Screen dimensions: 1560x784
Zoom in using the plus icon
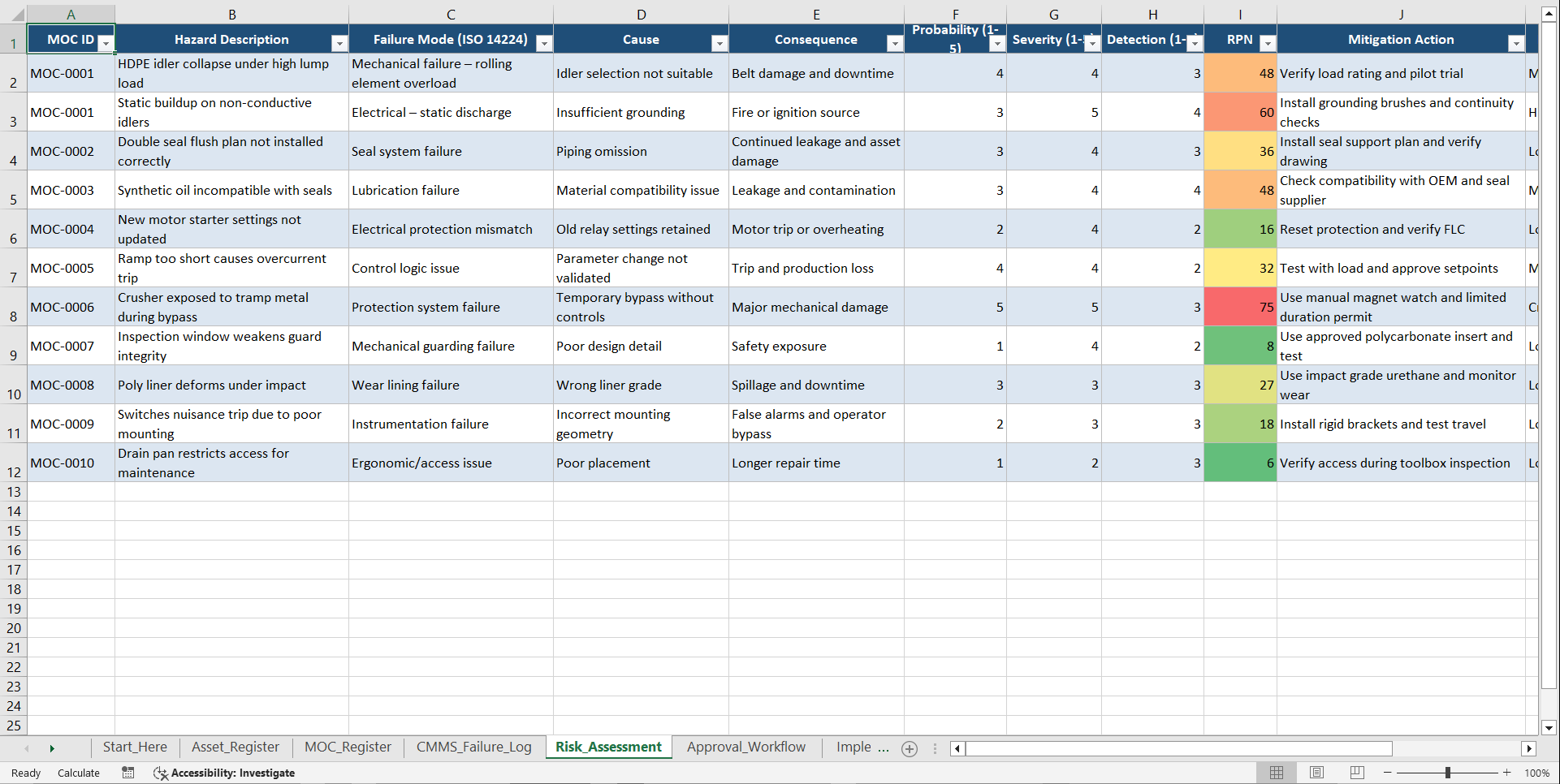1508,773
